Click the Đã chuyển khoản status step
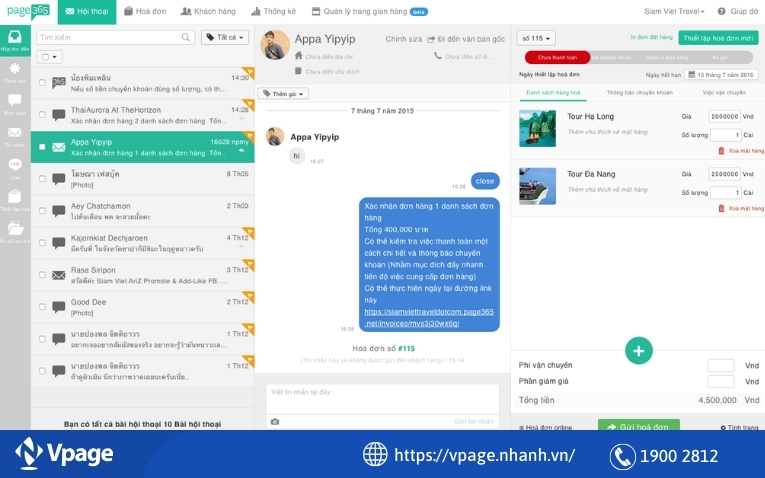765x478 pixels. click(x=612, y=58)
